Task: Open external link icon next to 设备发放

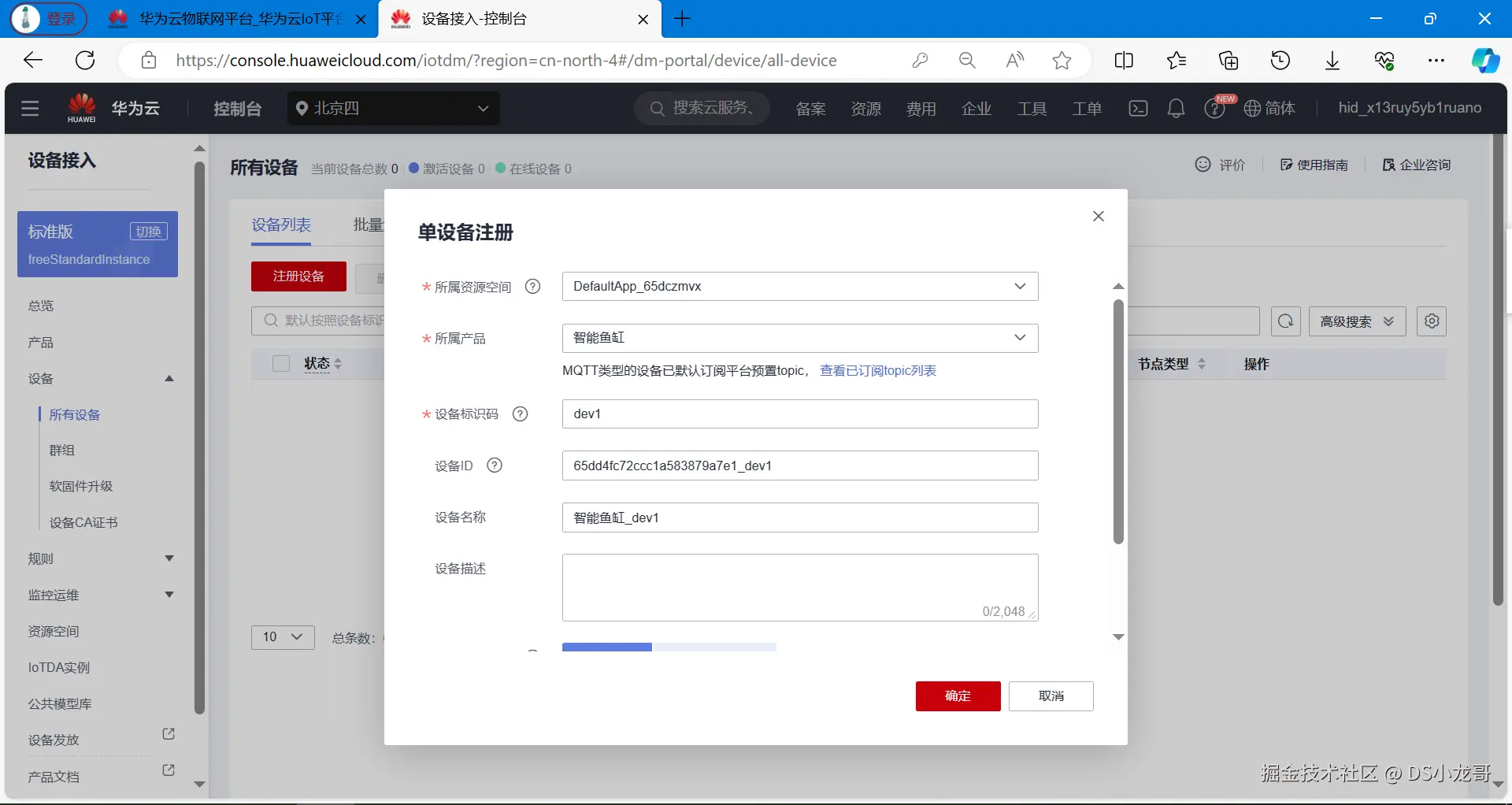Action: 168,734
